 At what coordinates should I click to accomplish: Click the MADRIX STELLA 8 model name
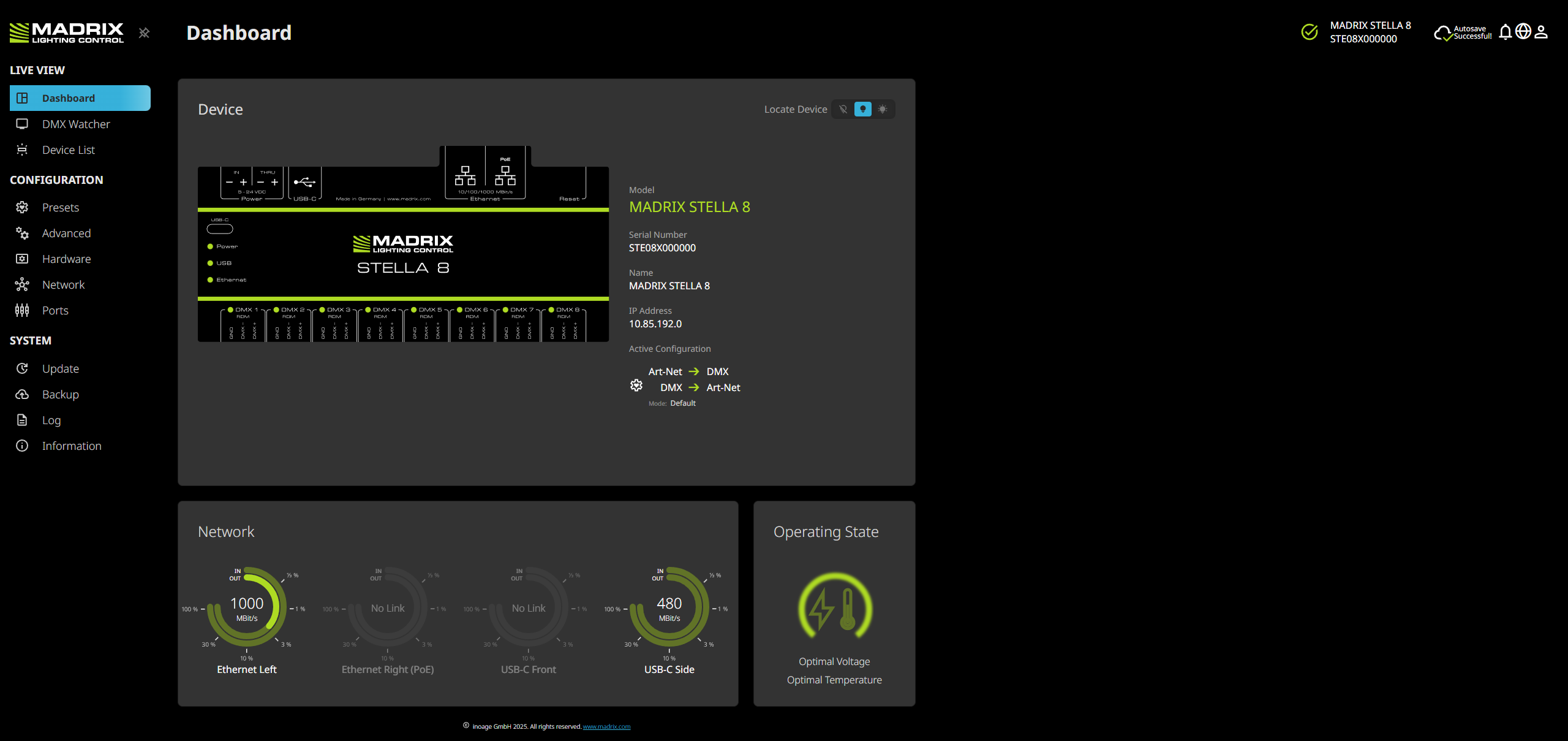(x=690, y=207)
